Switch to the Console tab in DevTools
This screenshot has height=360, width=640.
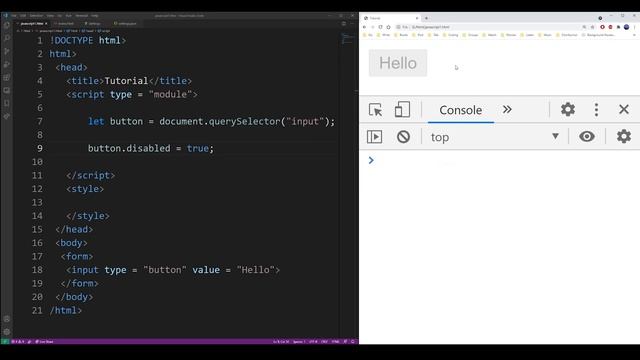click(x=460, y=110)
